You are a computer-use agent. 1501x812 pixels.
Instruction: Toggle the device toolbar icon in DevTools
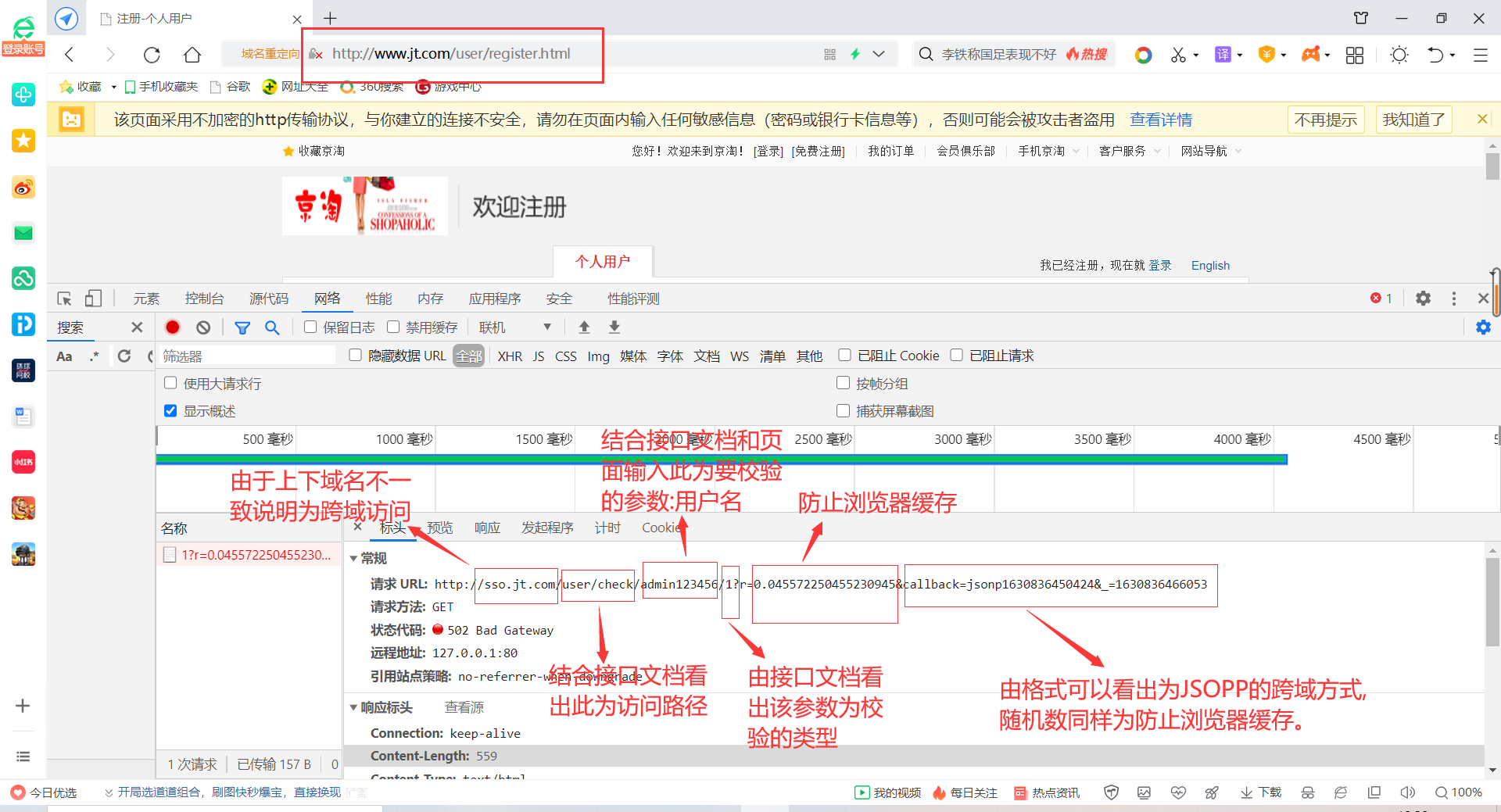pyautogui.click(x=93, y=299)
